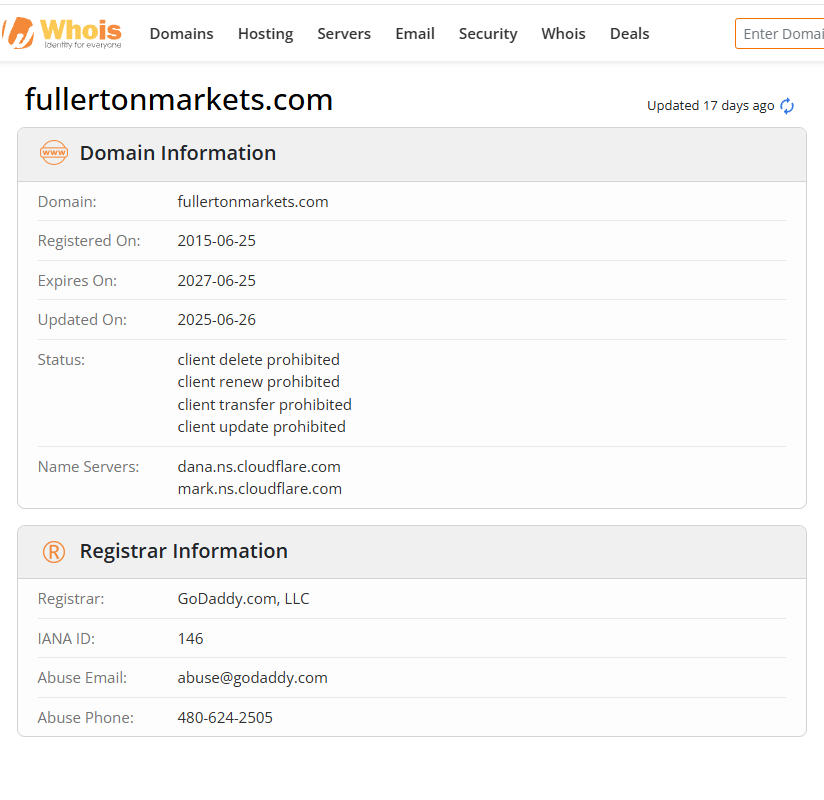This screenshot has height=800, width=824.
Task: Click the dana.ns.cloudflare.com name server
Action: click(259, 466)
